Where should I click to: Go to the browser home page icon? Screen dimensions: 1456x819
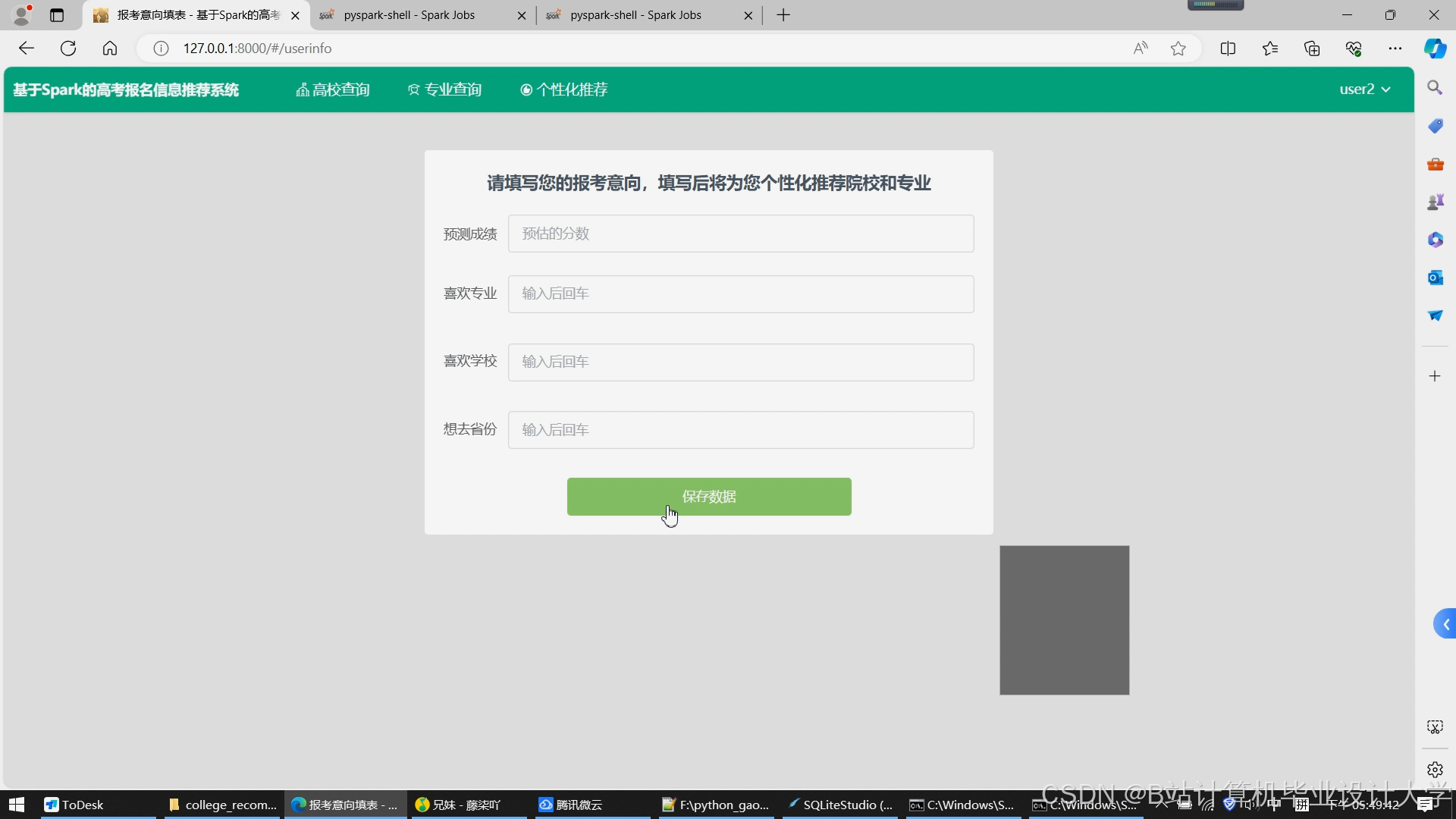coord(110,49)
